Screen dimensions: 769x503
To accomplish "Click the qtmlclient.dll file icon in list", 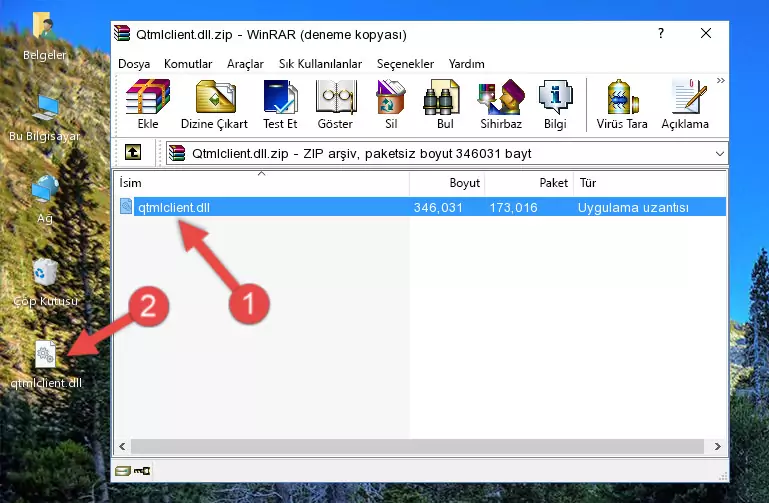I will 126,206.
